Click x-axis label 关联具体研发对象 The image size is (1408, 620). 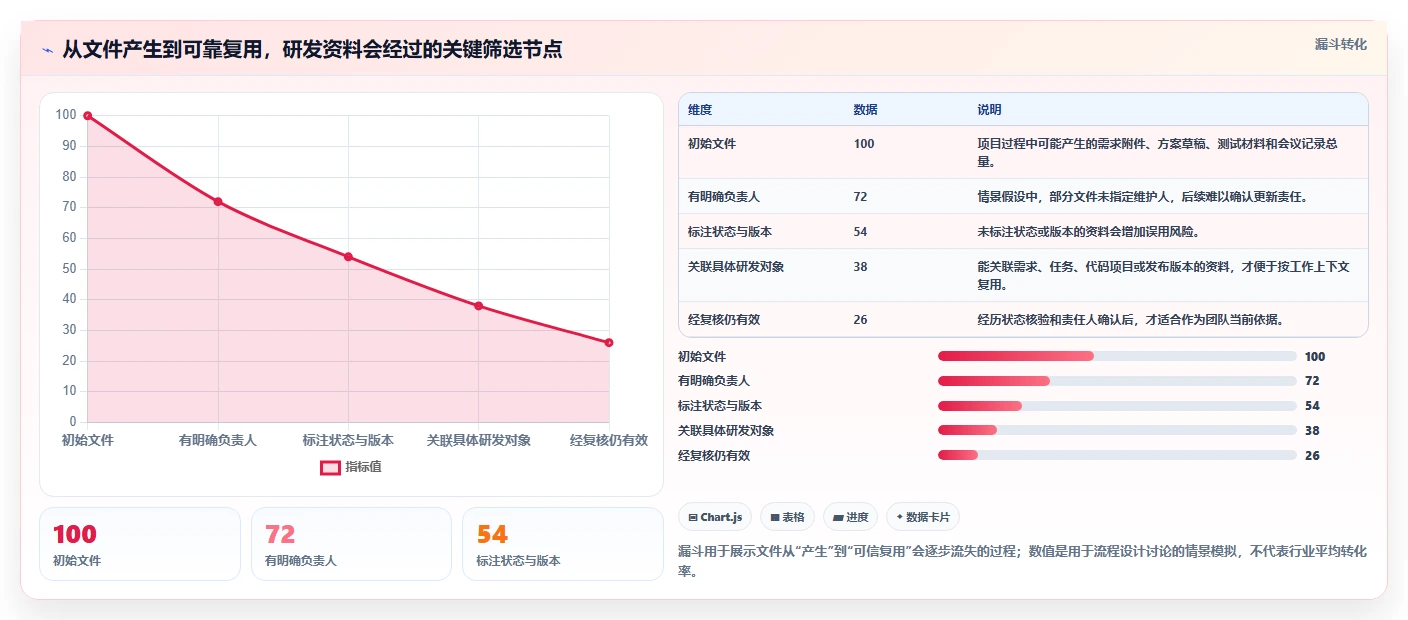point(478,440)
